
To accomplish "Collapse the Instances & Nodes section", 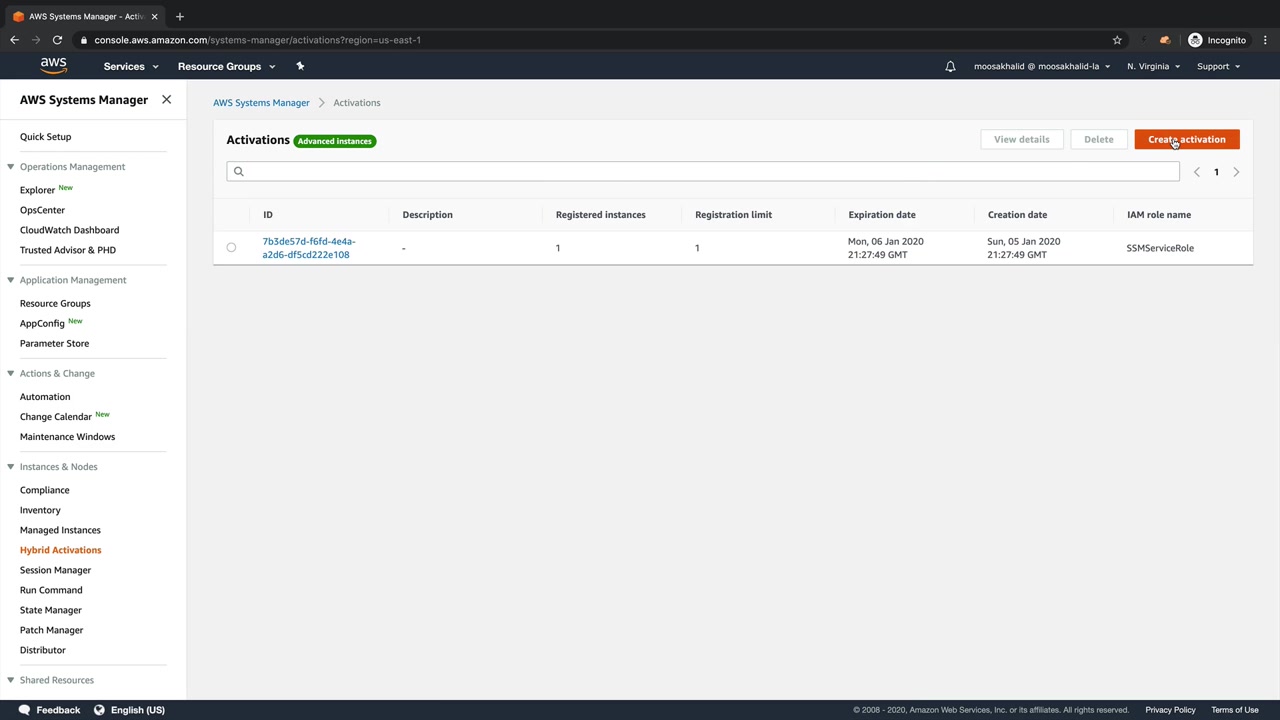I will pyautogui.click(x=10, y=467).
